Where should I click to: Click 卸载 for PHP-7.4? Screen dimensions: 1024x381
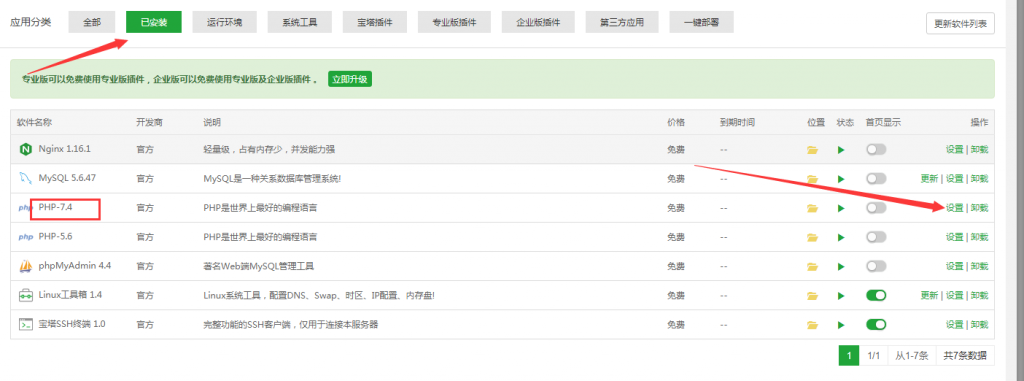pos(979,208)
